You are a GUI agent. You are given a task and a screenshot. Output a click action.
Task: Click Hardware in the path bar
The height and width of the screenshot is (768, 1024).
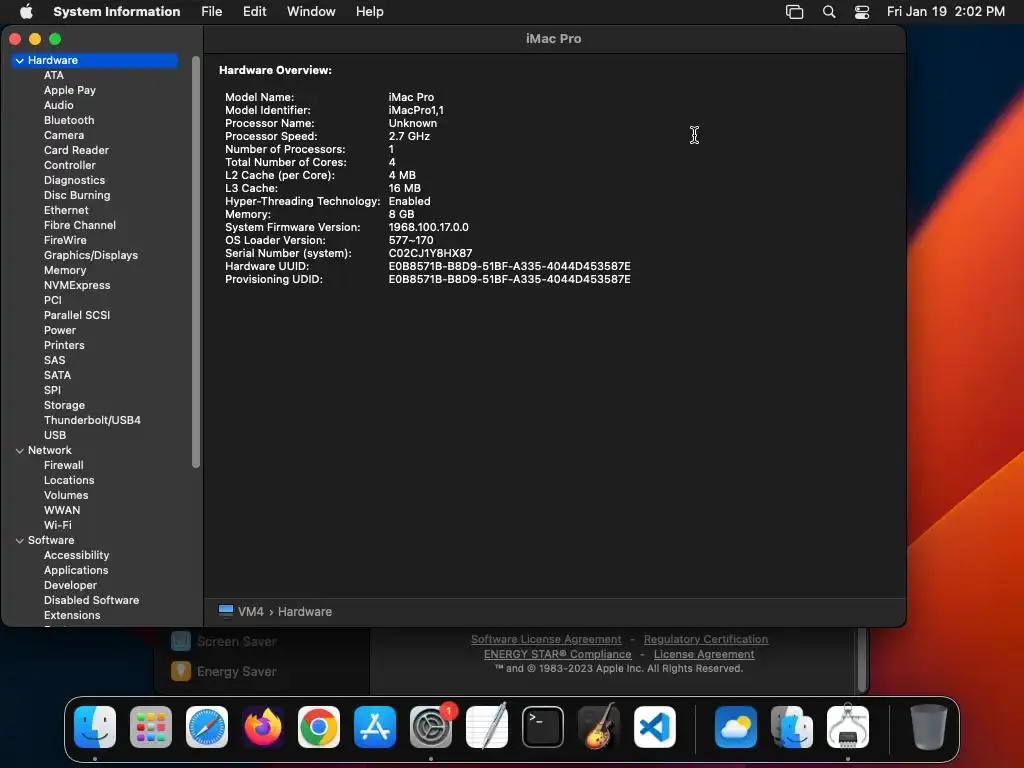(305, 612)
